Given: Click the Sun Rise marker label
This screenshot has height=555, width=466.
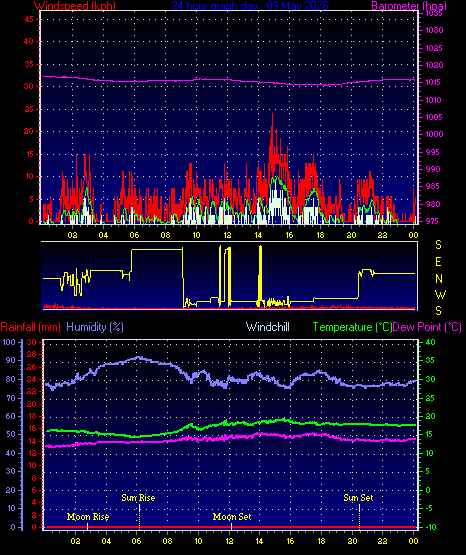Looking at the screenshot, I should 138,498.
